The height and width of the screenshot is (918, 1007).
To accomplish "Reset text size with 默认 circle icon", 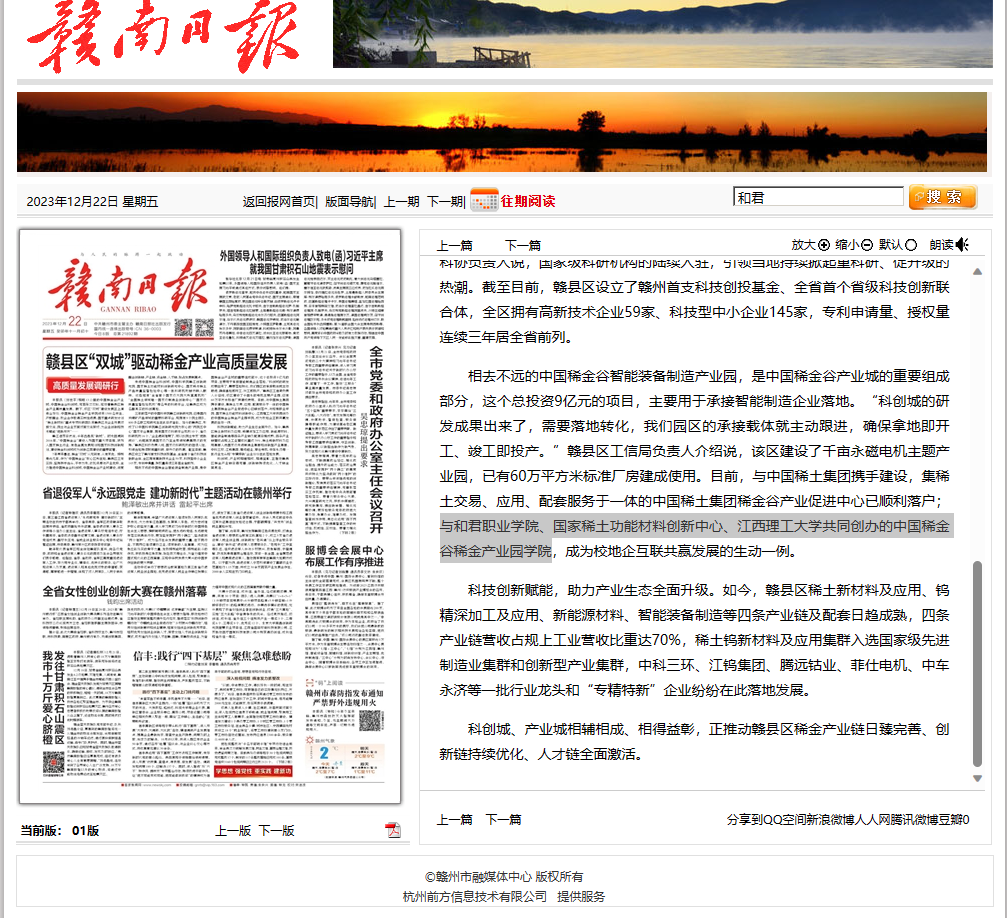I will click(x=911, y=245).
